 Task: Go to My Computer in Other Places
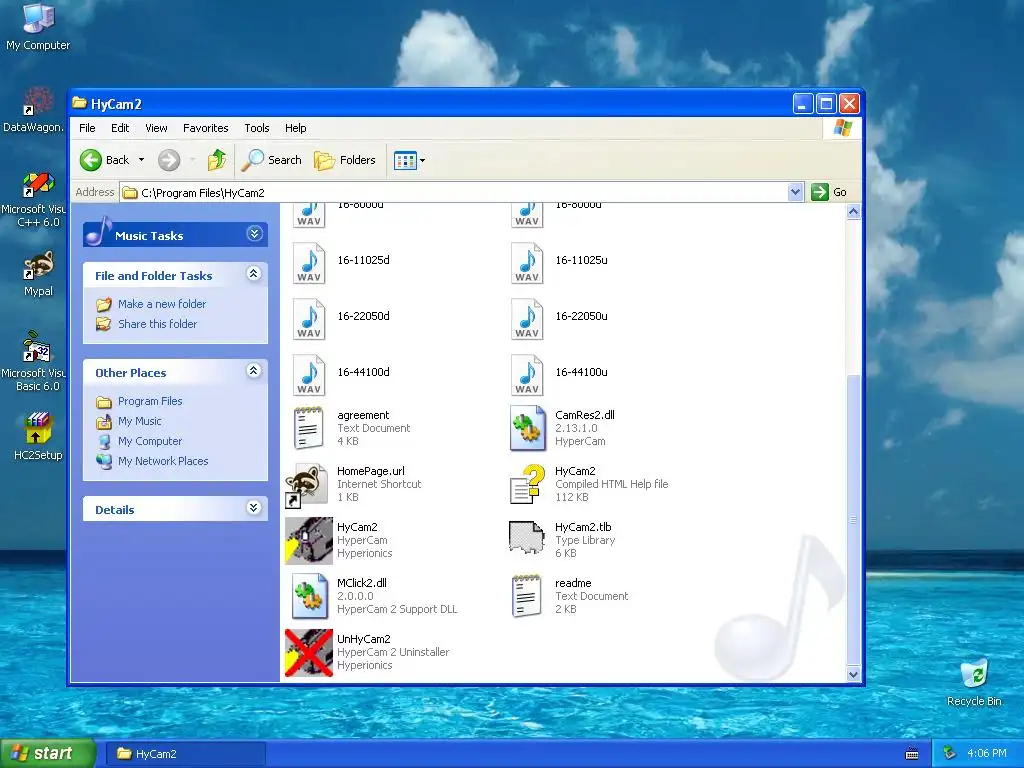pos(150,441)
